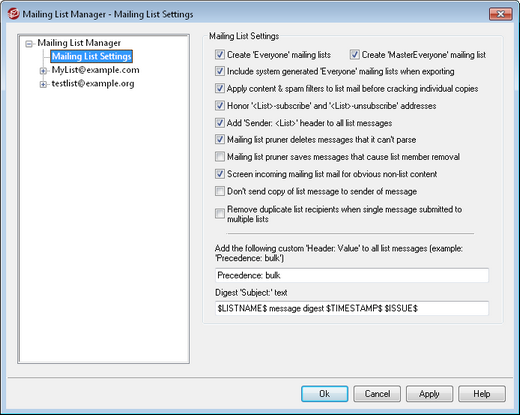Open Help for this dialog

click(x=482, y=394)
